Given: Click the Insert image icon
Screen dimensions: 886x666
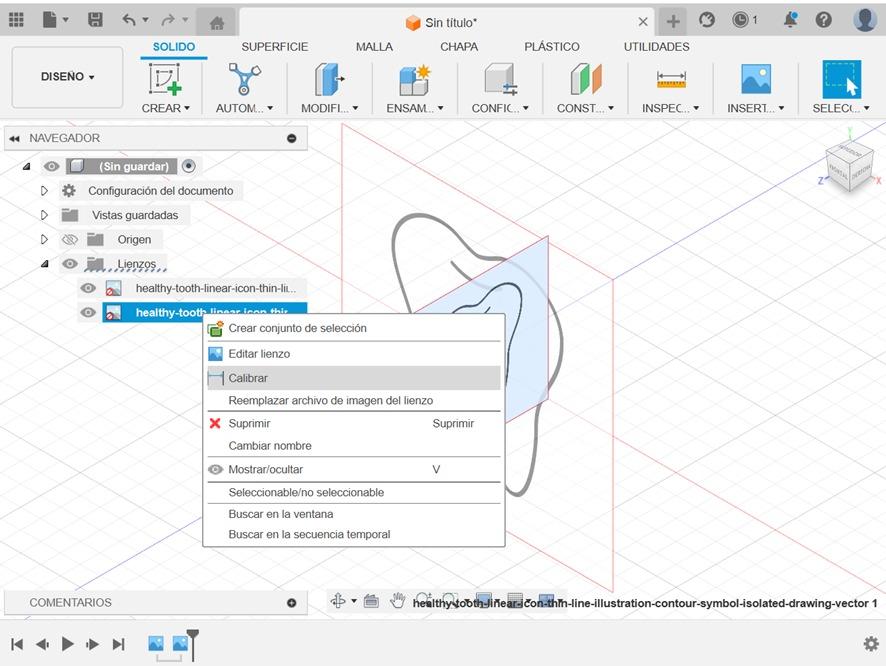Looking at the screenshot, I should click(x=755, y=79).
